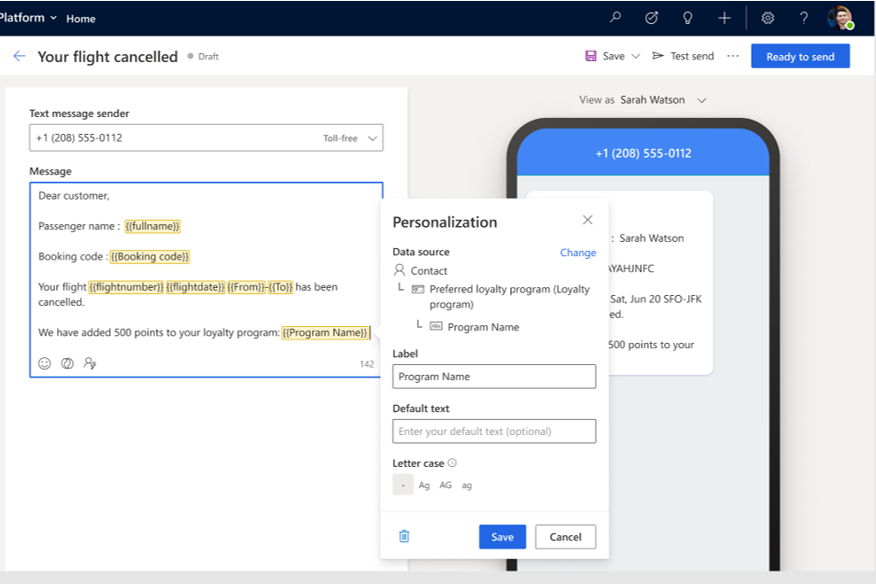Open the question mark help icon
Image resolution: width=876 pixels, height=584 pixels.
804,18
